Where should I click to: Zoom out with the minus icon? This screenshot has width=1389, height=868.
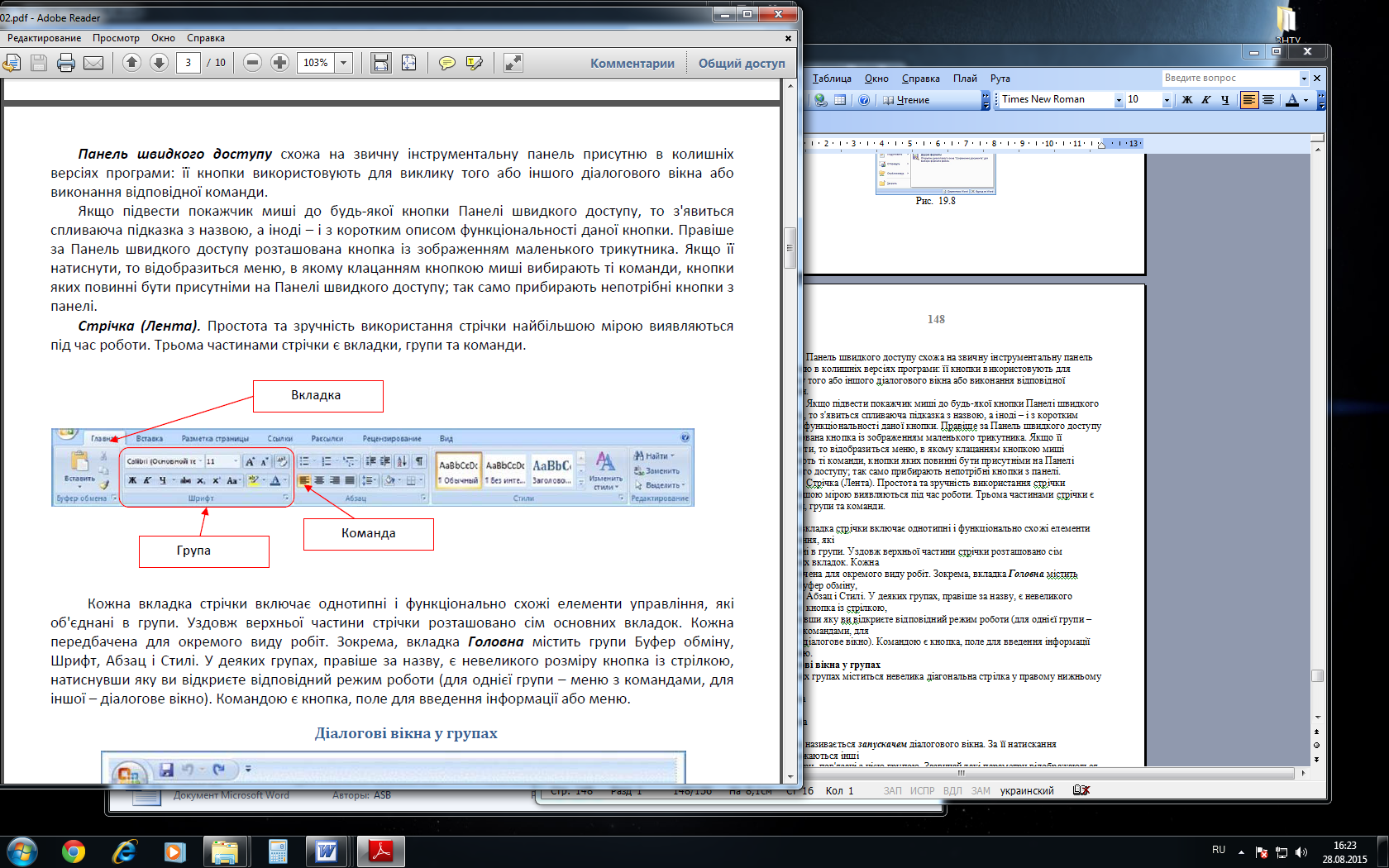pyautogui.click(x=253, y=63)
